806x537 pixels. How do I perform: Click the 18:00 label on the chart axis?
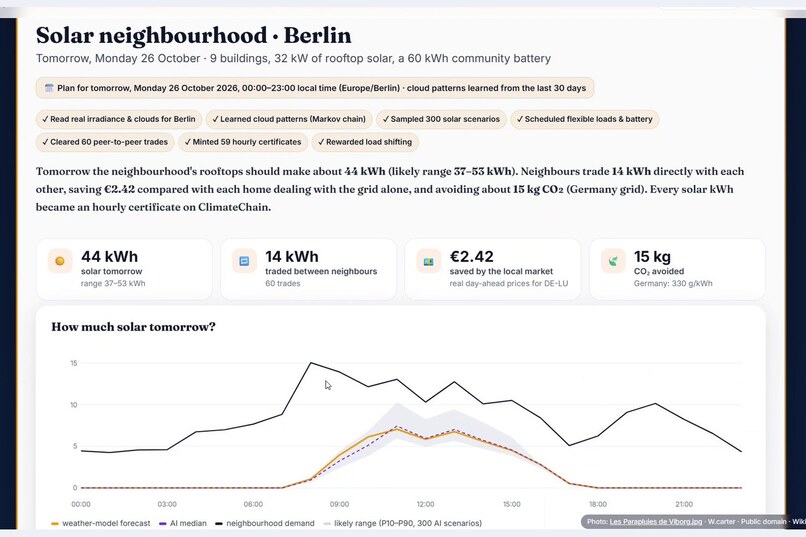[598, 504]
